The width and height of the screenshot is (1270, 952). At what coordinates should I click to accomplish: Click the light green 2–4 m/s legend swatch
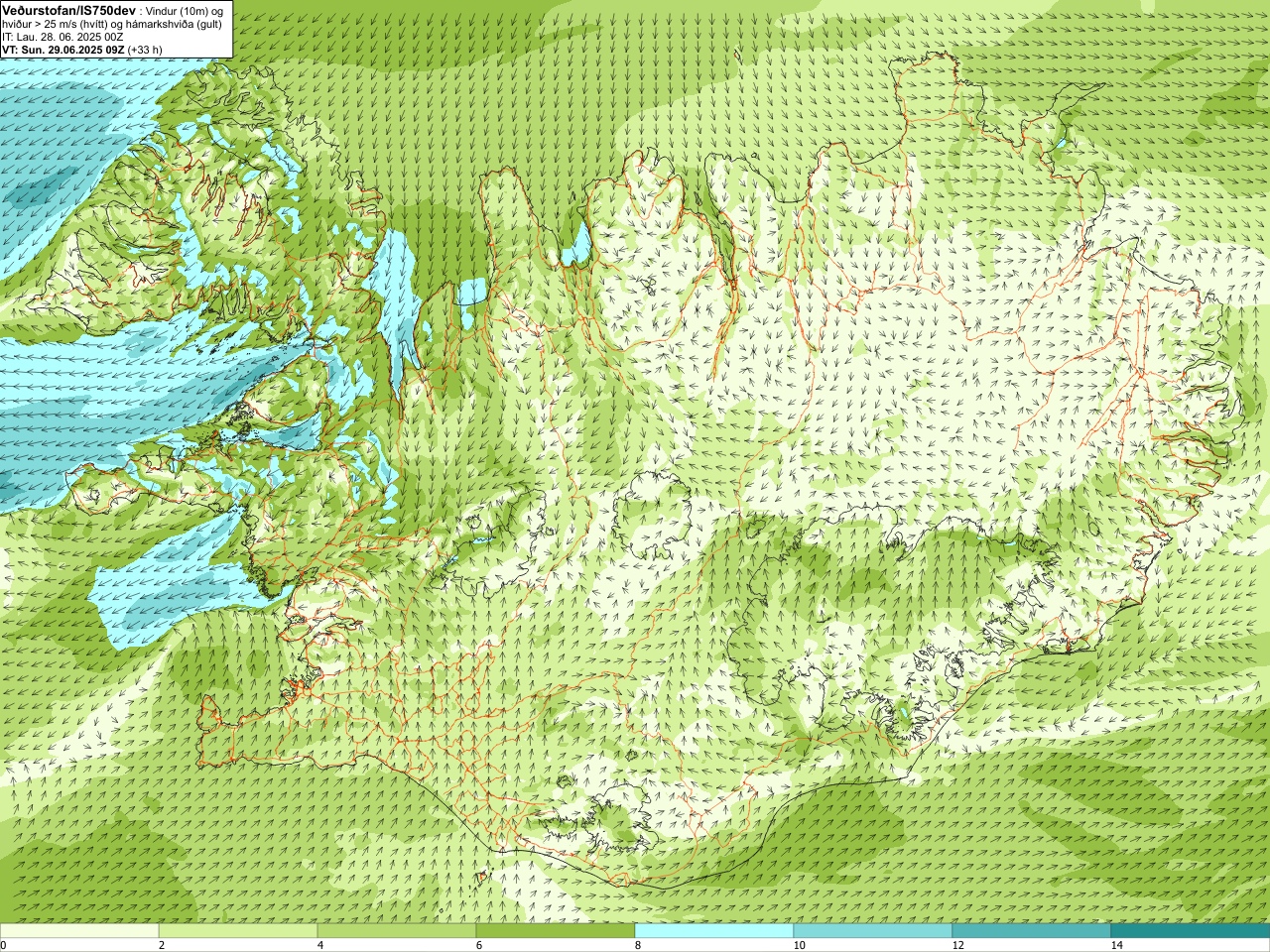238,931
